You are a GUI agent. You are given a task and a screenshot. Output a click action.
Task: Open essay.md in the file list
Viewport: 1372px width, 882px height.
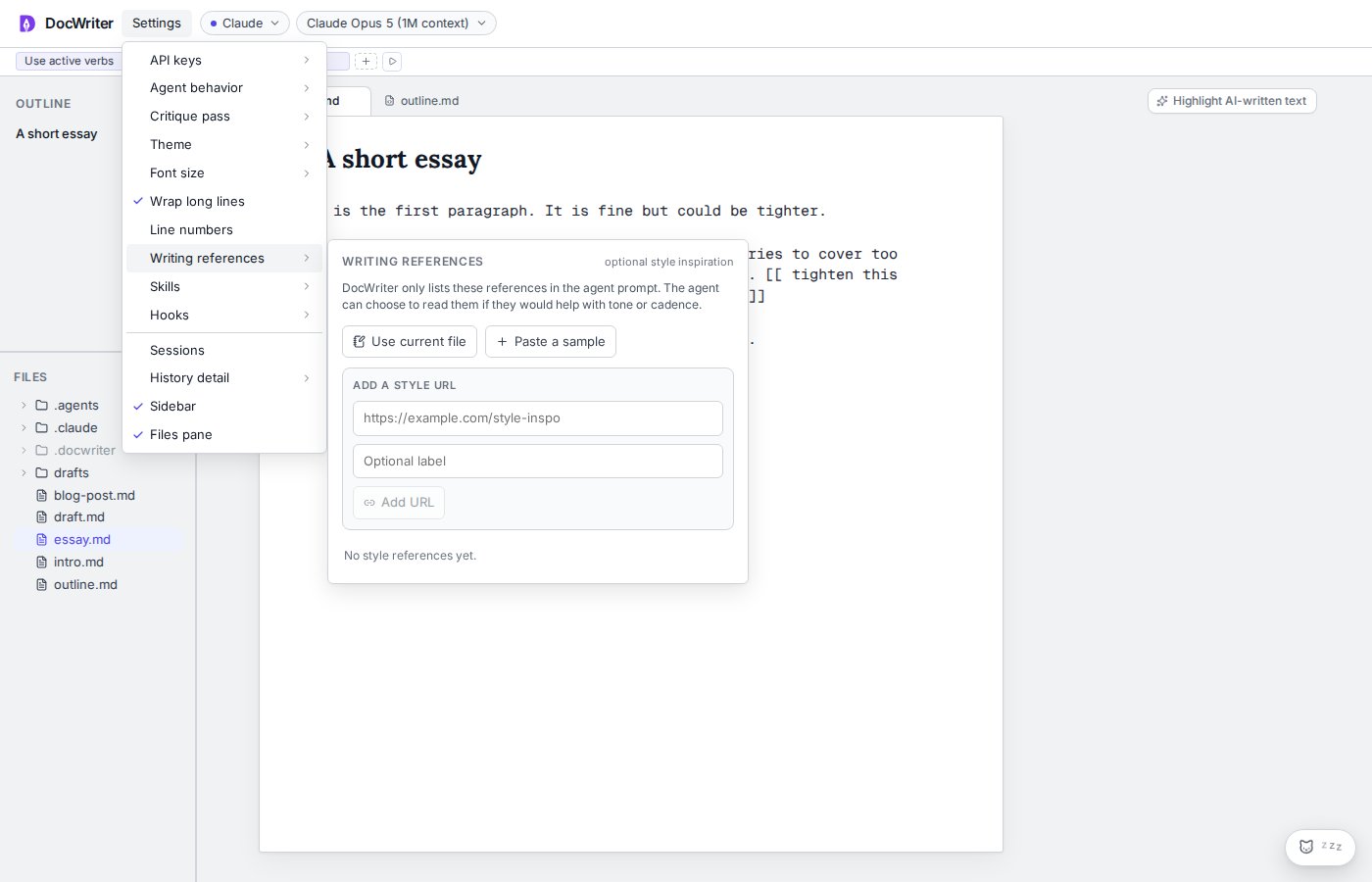tap(98, 540)
